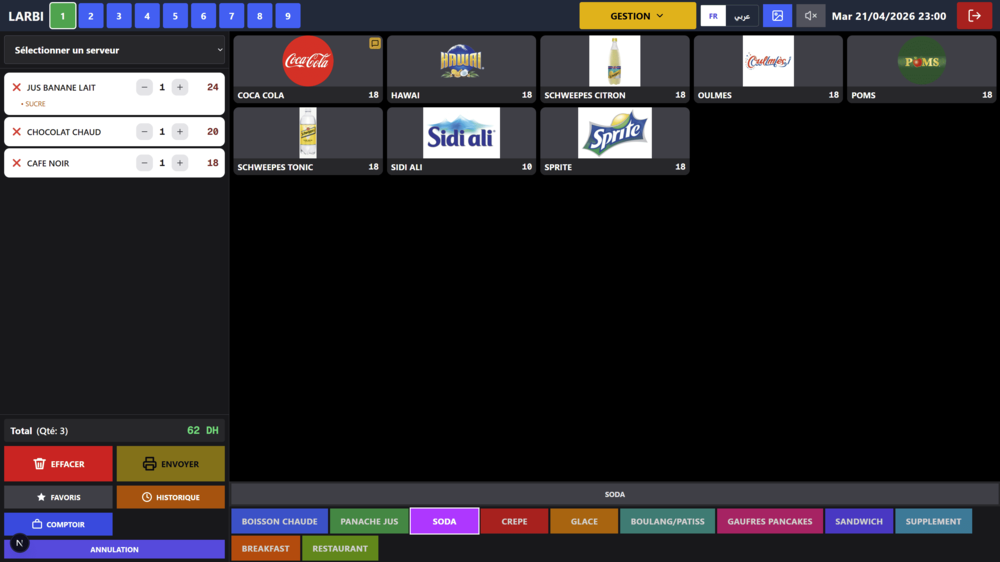Open GAUFRES PANCAKES category
This screenshot has height=562, width=1000.
[770, 521]
